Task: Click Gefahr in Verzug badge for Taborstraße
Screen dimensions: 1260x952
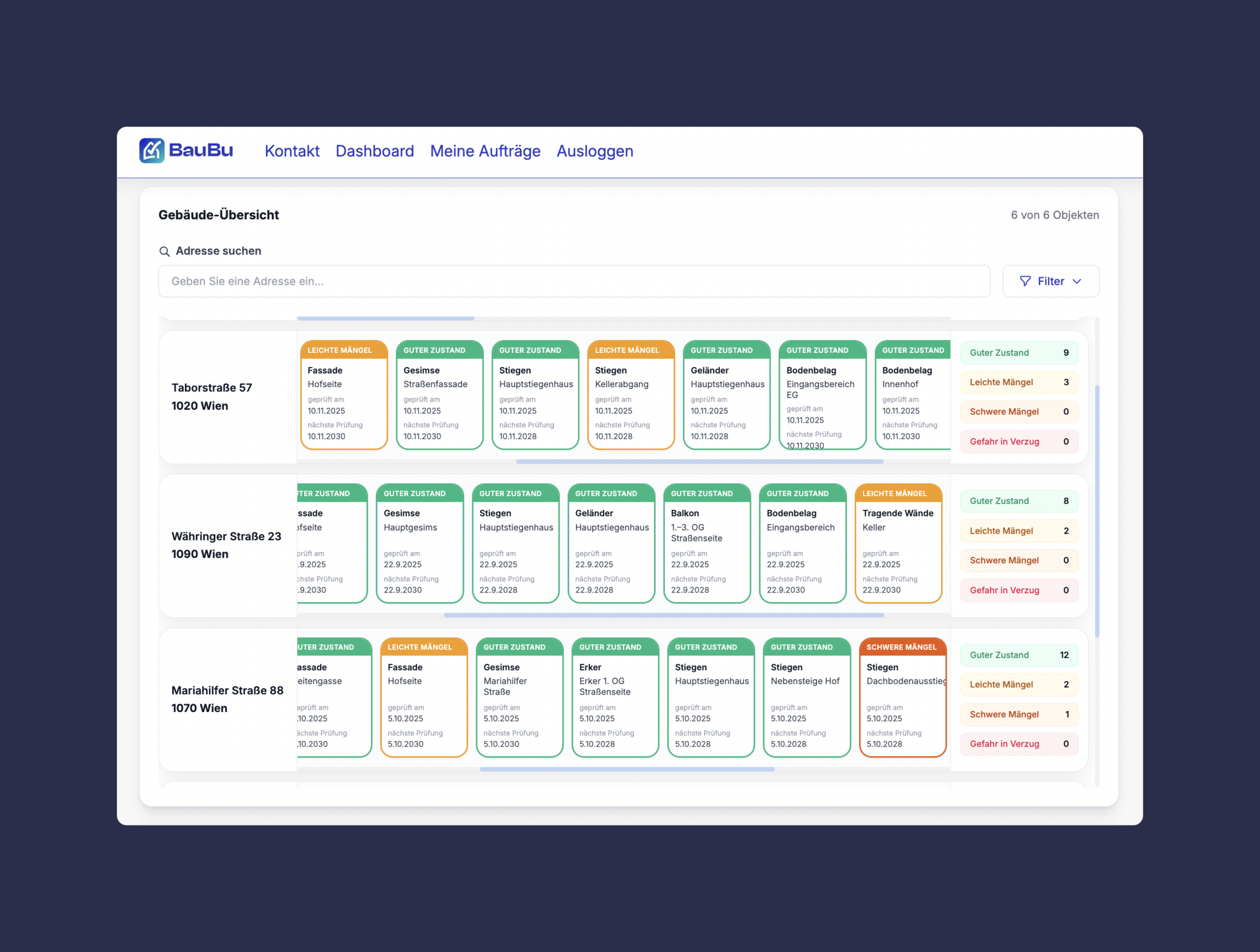Action: 1019,442
